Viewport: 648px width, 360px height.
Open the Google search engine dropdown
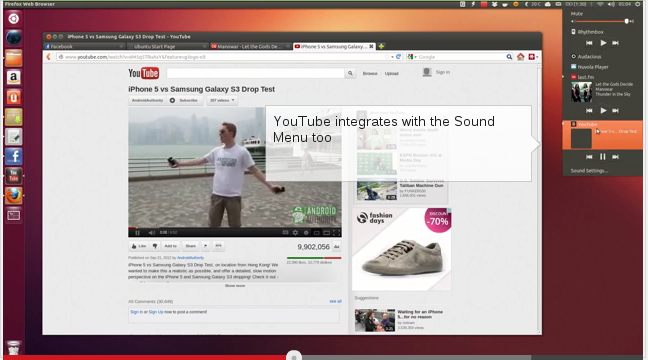tap(412, 57)
